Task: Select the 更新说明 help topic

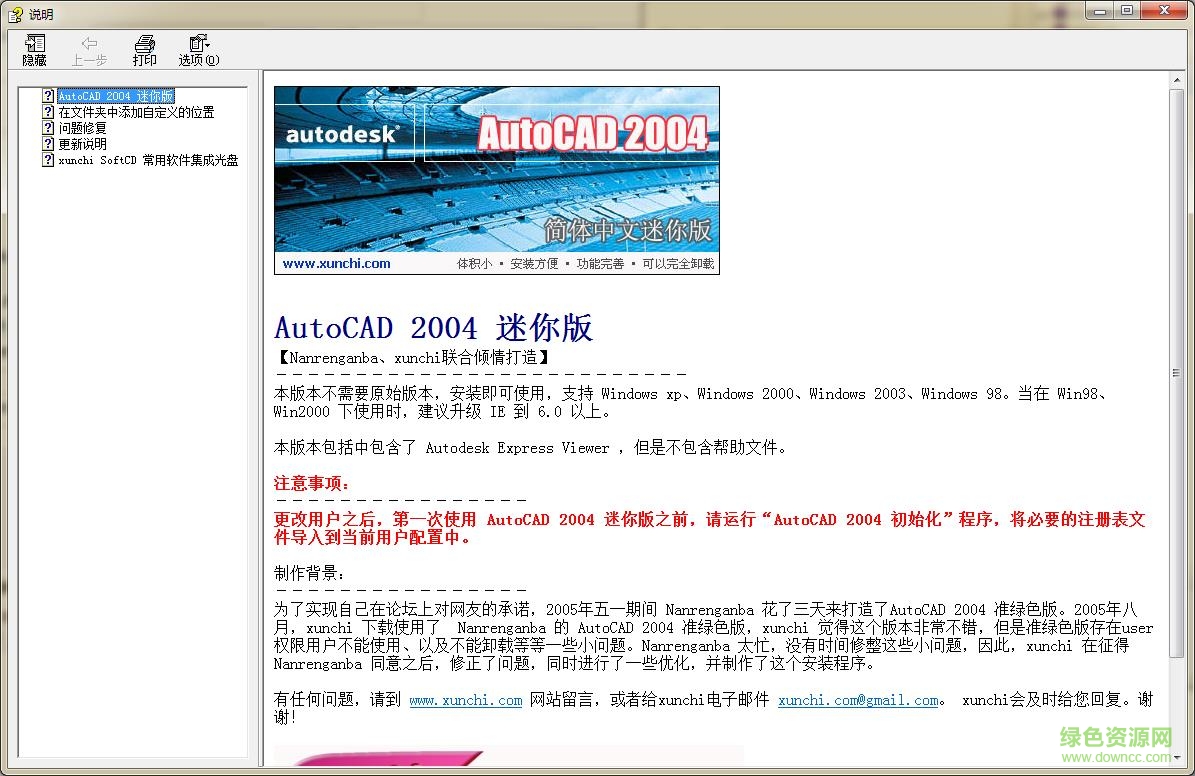Action: [x=83, y=143]
